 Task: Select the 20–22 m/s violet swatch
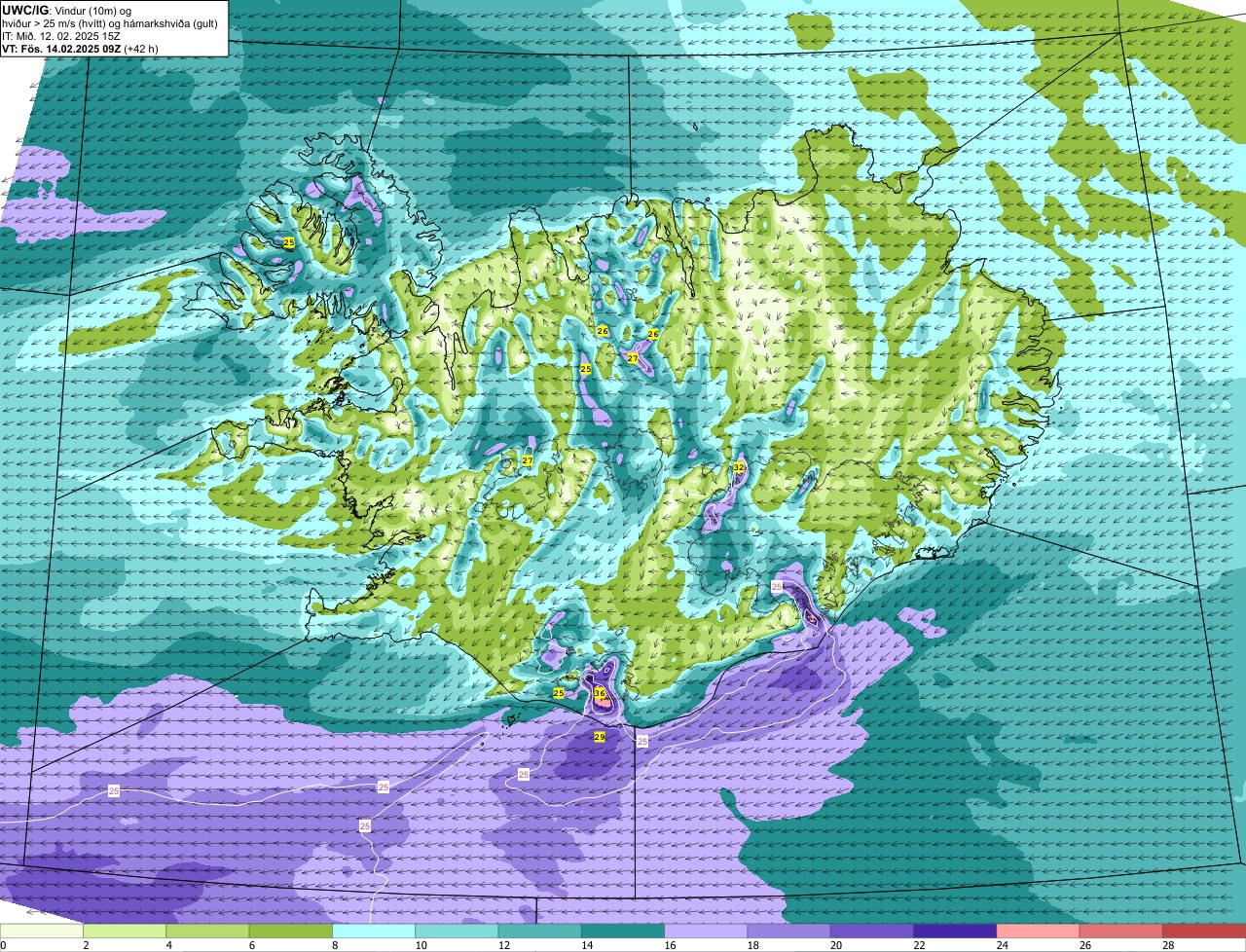point(872,932)
